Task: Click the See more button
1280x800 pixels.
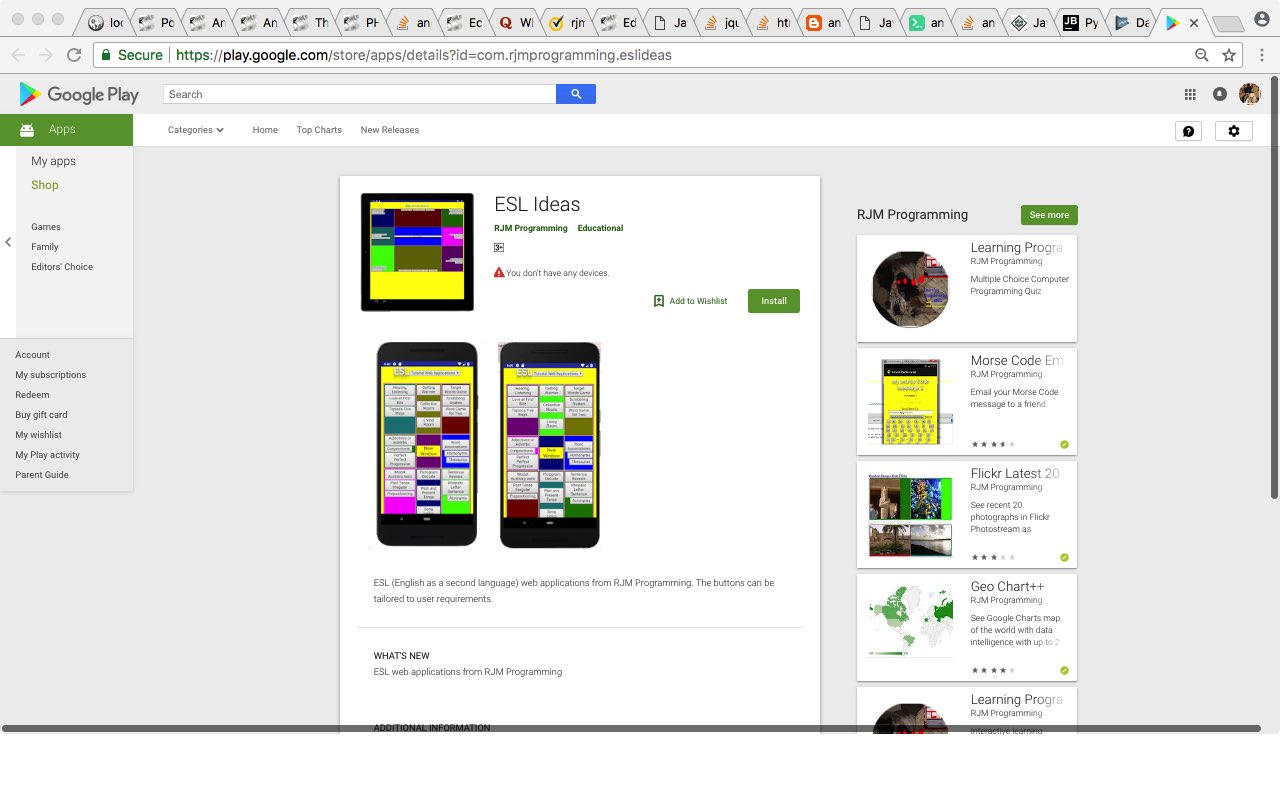Action: [1049, 215]
